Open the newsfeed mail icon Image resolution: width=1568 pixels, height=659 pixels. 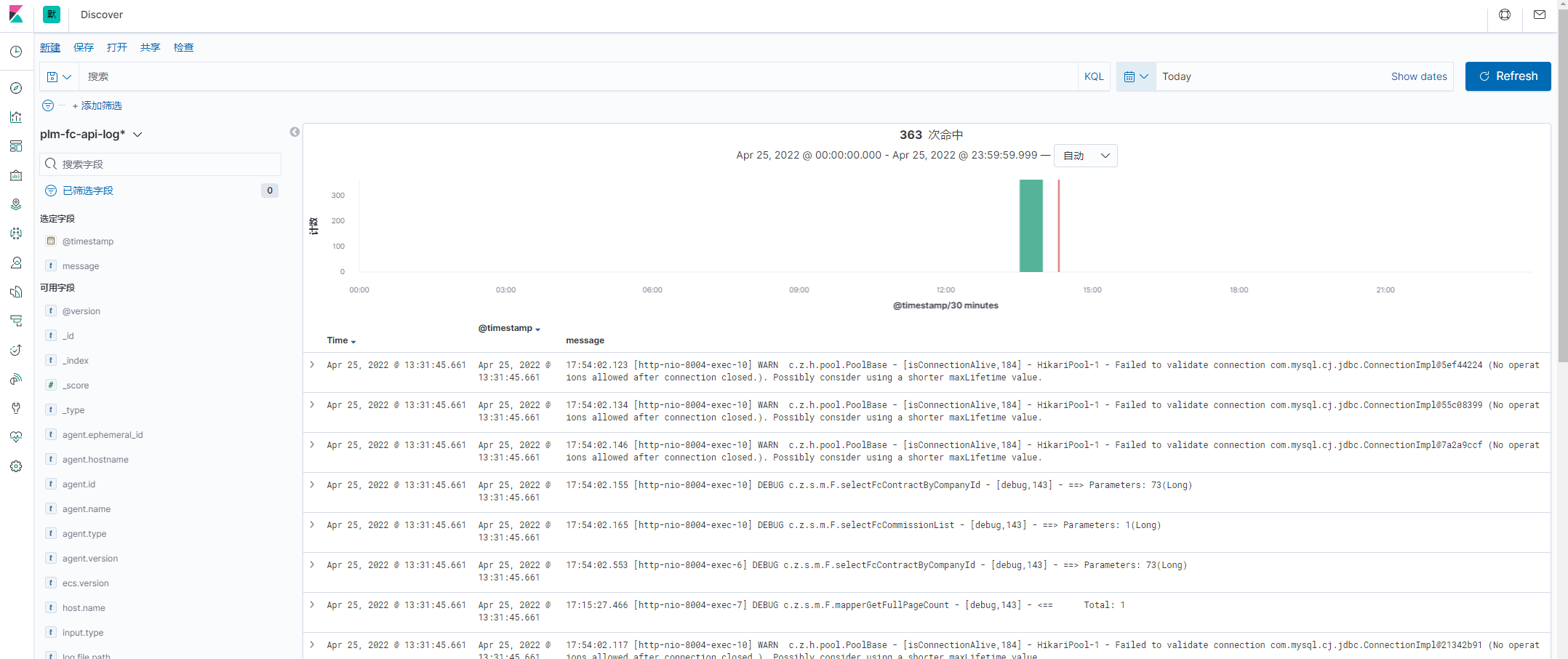point(1540,15)
